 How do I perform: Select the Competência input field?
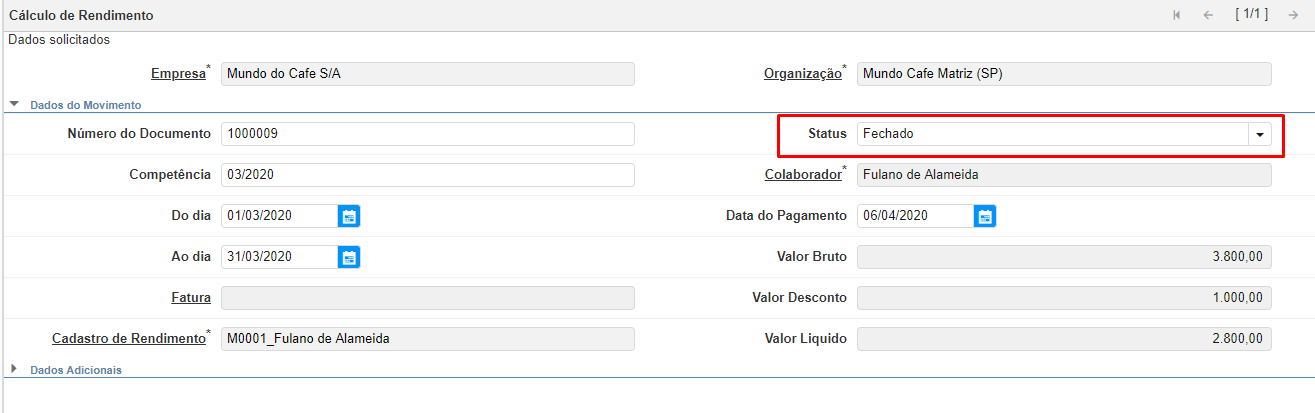(427, 175)
